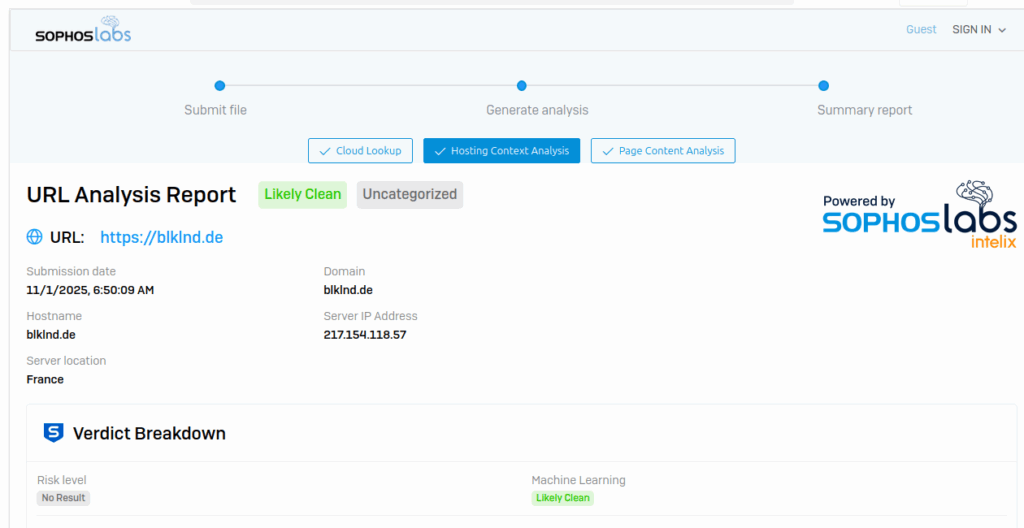Click the globe icon beside URL
This screenshot has width=1024, height=528.
click(x=34, y=237)
